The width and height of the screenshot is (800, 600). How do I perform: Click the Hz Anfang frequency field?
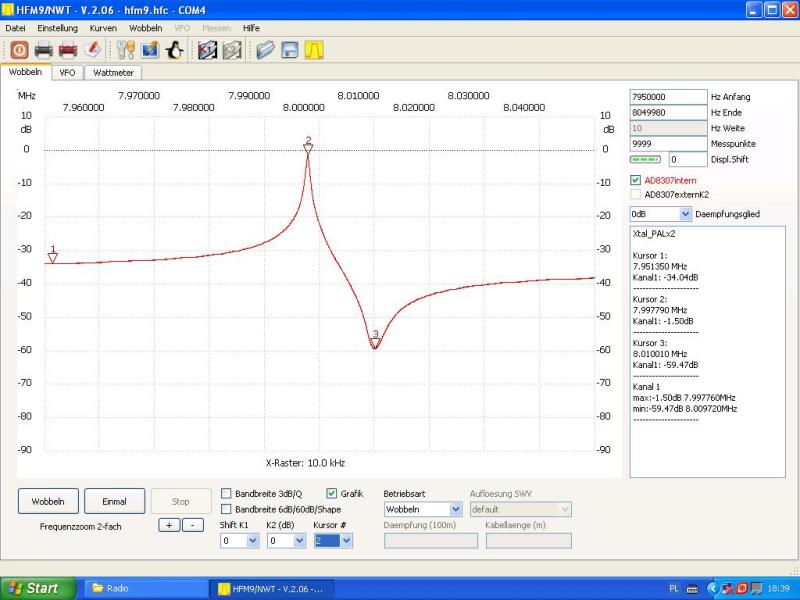[x=668, y=97]
